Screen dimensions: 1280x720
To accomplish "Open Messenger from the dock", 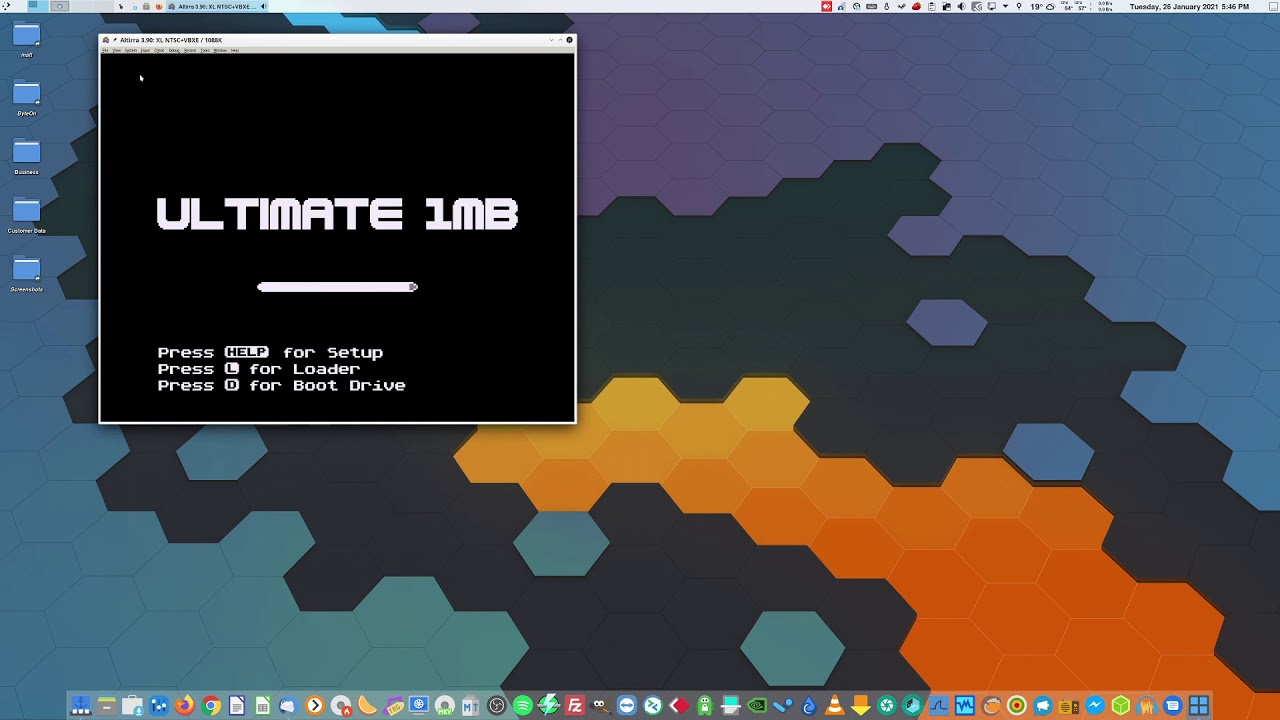I will 1095,706.
